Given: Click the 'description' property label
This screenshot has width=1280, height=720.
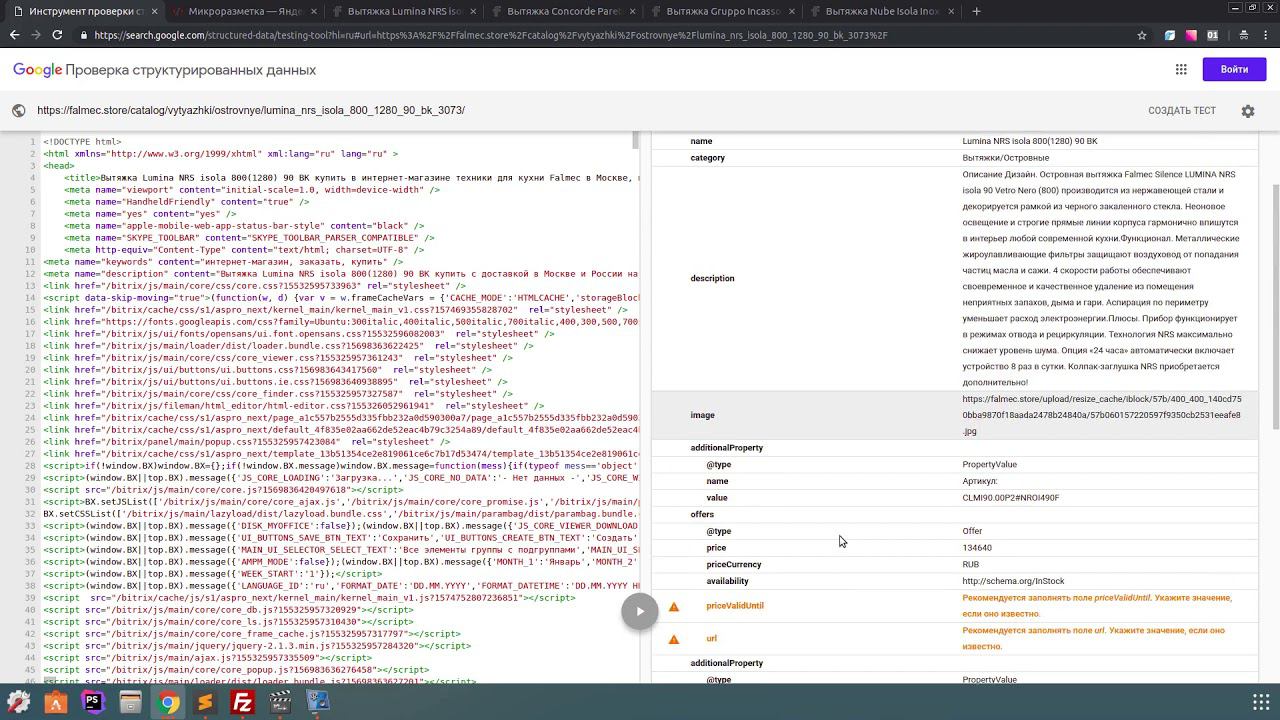Looking at the screenshot, I should pyautogui.click(x=712, y=278).
